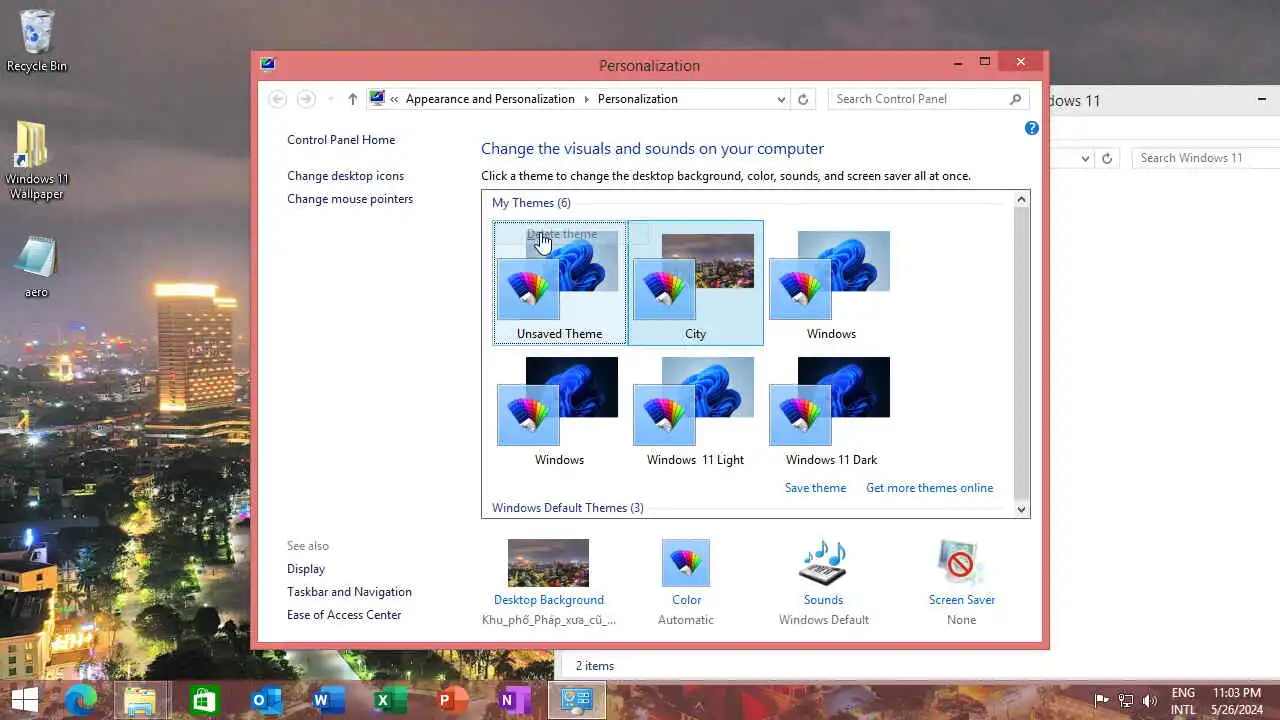Image resolution: width=1280 pixels, height=720 pixels.
Task: Open the Recycle Bin desktop icon
Action: pos(37,40)
